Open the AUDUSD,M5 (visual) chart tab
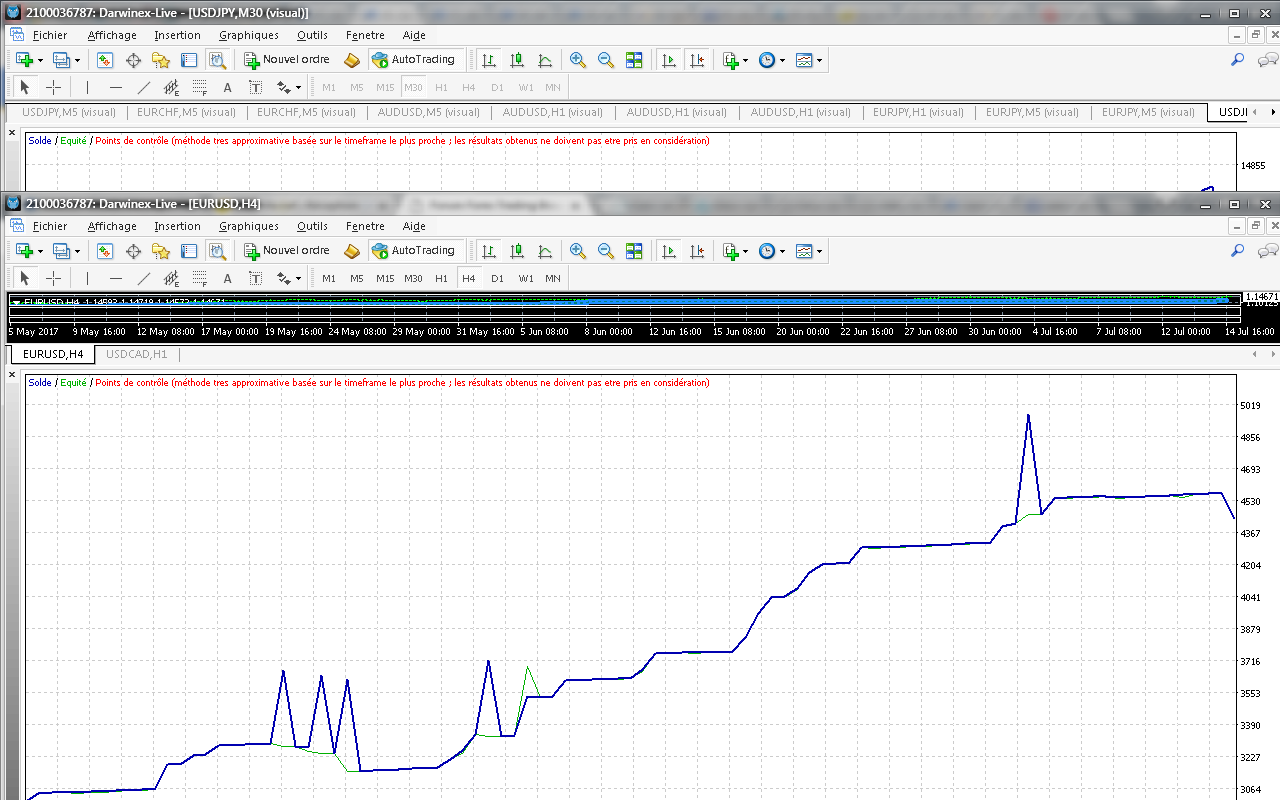Viewport: 1280px width, 800px height. (427, 112)
